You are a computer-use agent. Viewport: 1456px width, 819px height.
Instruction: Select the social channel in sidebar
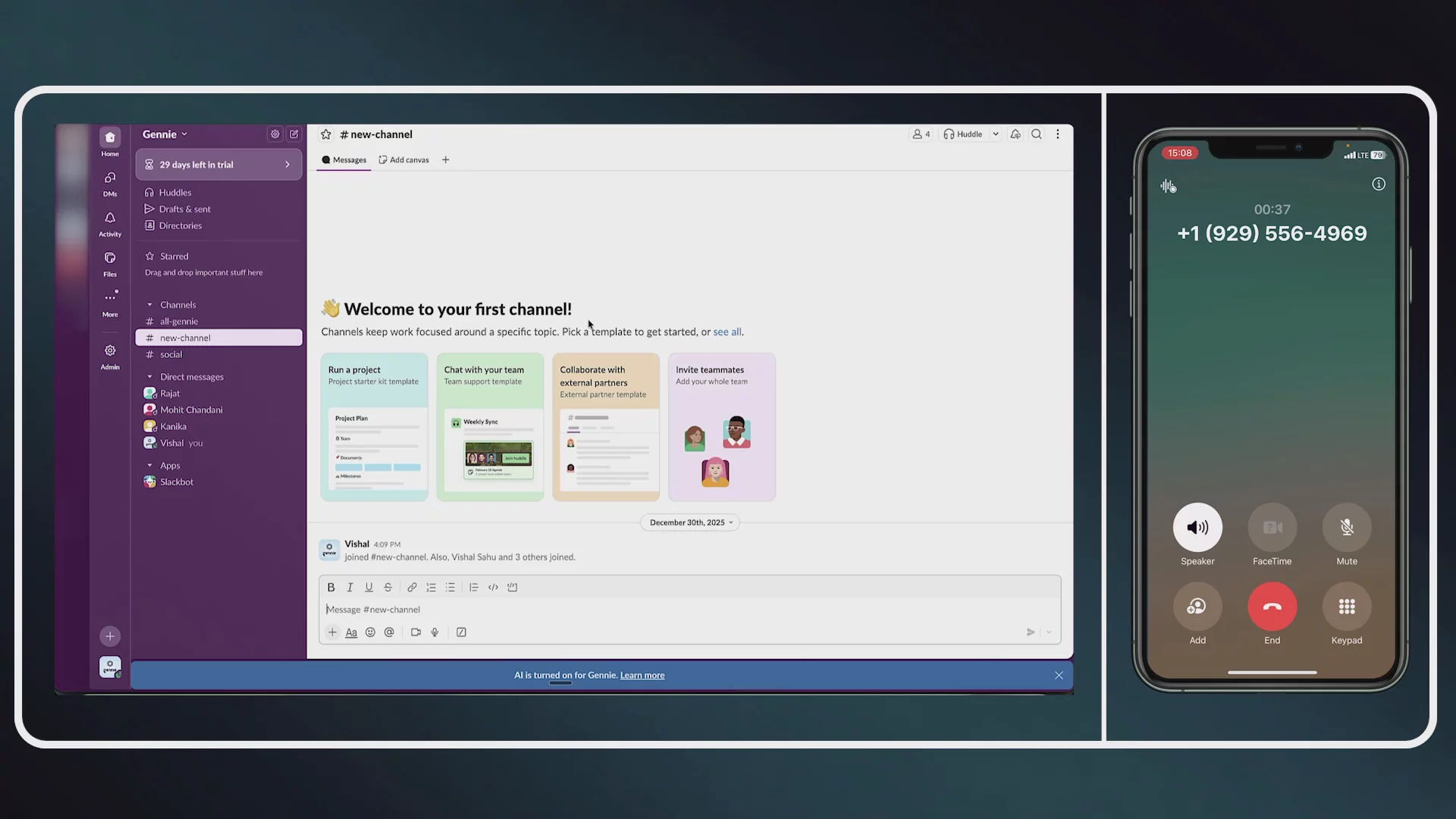[171, 354]
